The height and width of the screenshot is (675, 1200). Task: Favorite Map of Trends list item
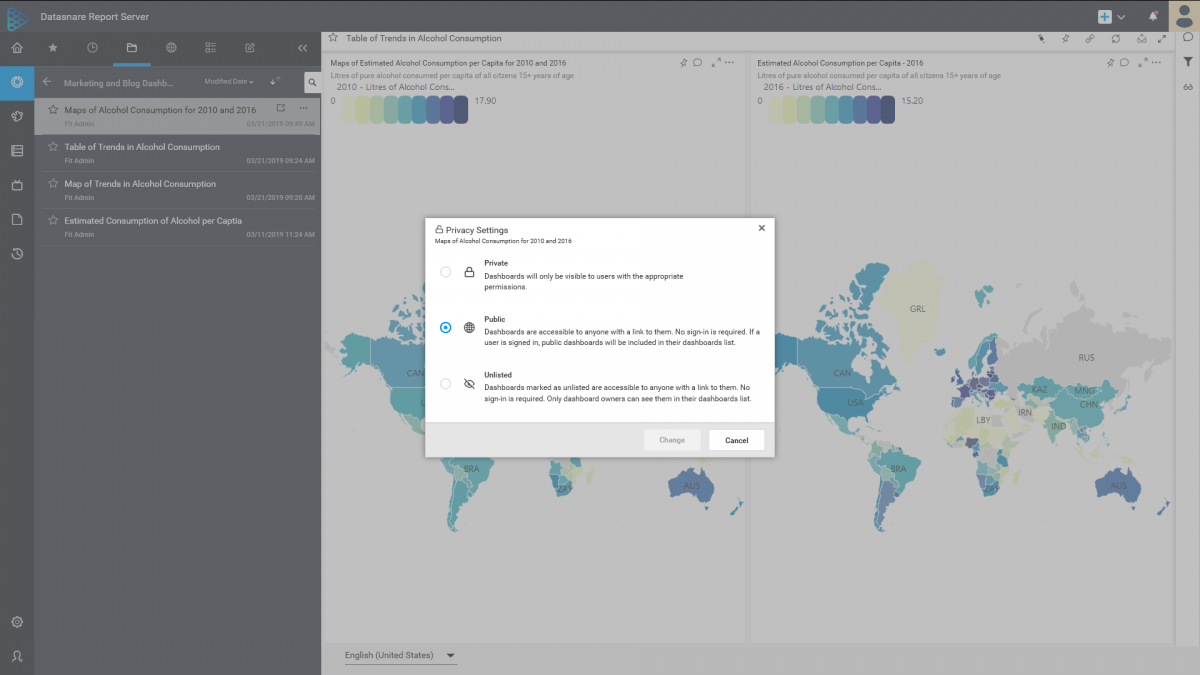click(53, 184)
